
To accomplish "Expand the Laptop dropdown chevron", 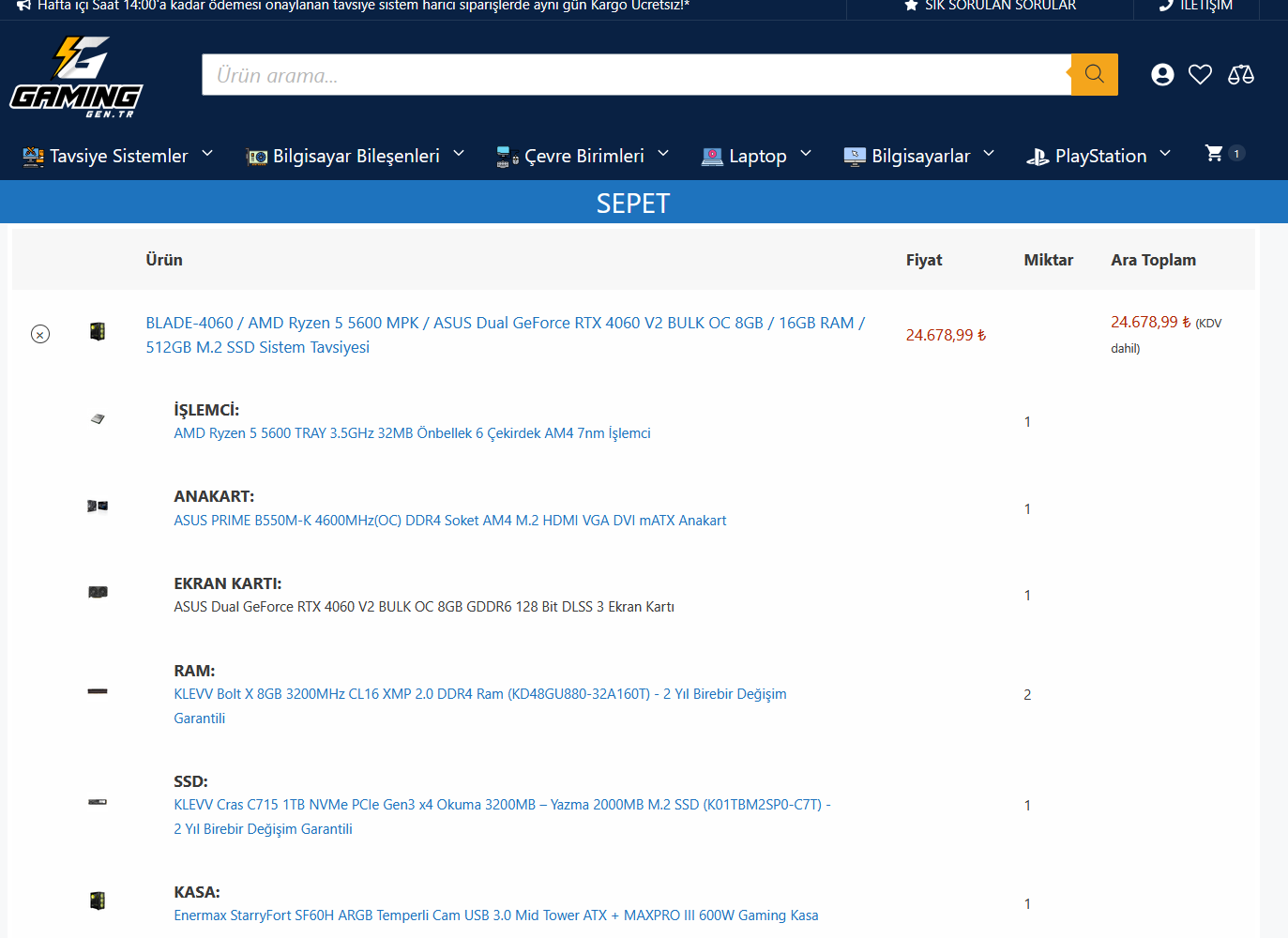I will tap(806, 153).
